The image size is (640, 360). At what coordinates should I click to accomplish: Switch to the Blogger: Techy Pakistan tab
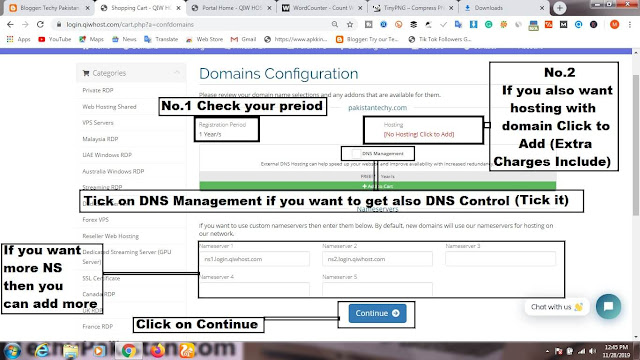click(x=49, y=8)
